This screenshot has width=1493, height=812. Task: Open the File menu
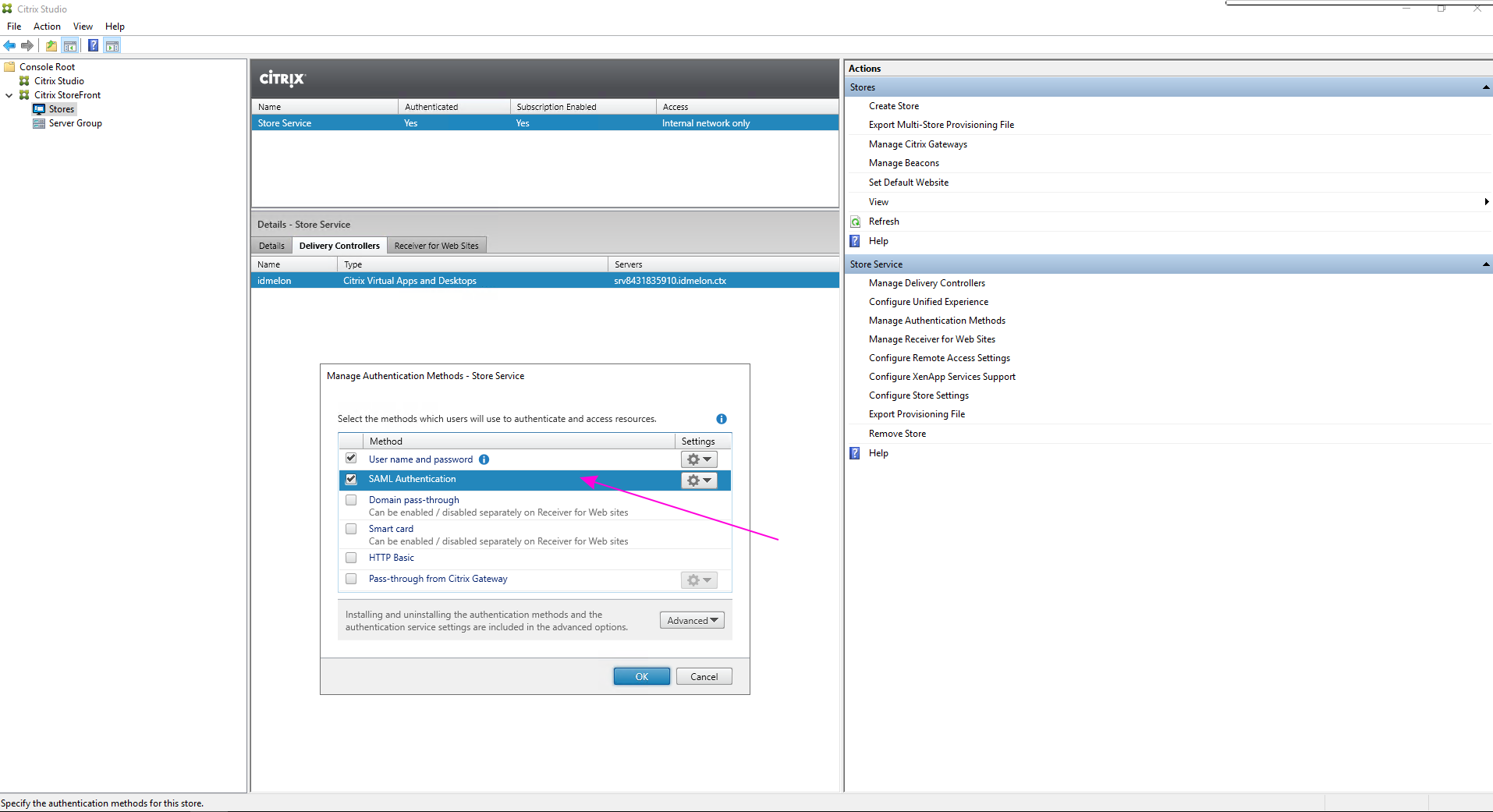(x=14, y=27)
